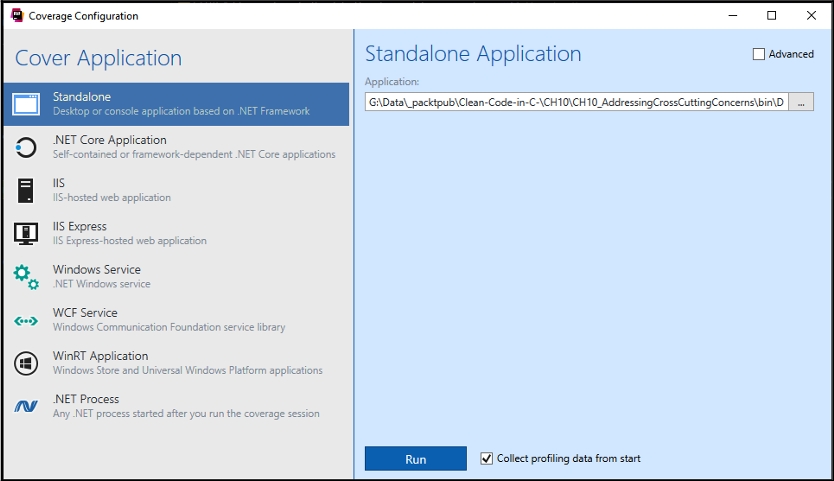834x481 pixels.
Task: Enable the Advanced checkbox
Action: pos(759,54)
